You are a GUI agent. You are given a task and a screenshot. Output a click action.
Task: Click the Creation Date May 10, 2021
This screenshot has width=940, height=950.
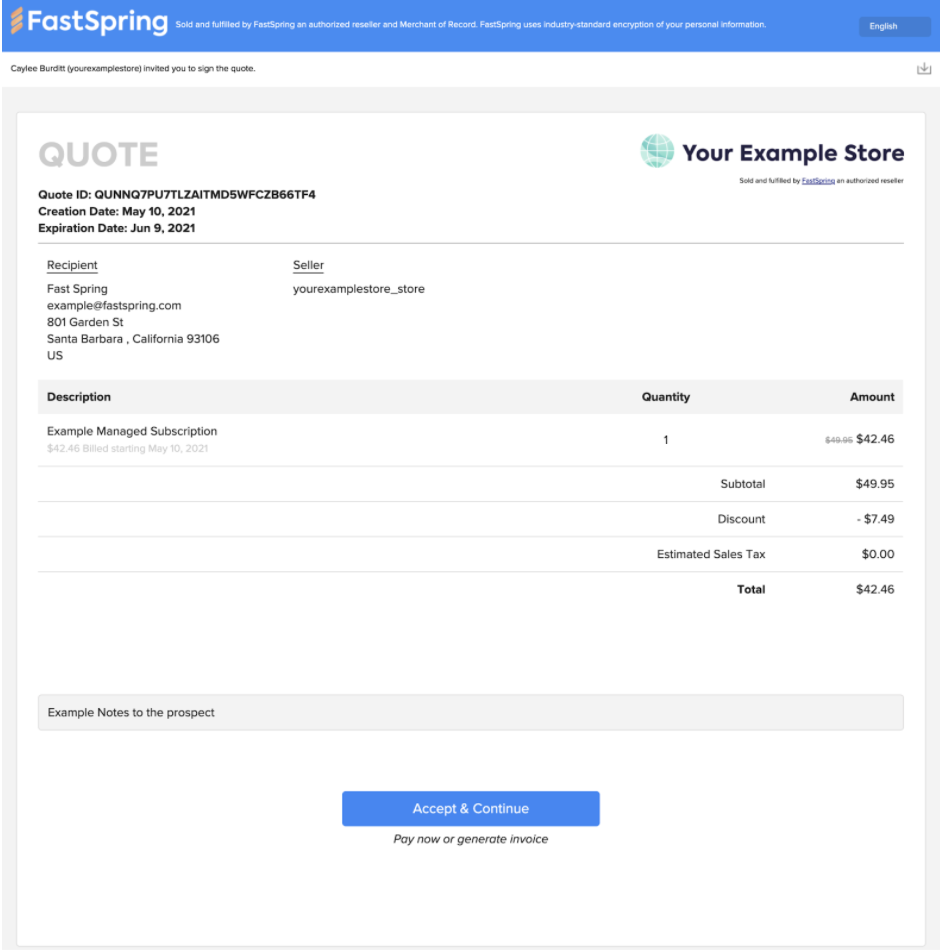tap(116, 211)
